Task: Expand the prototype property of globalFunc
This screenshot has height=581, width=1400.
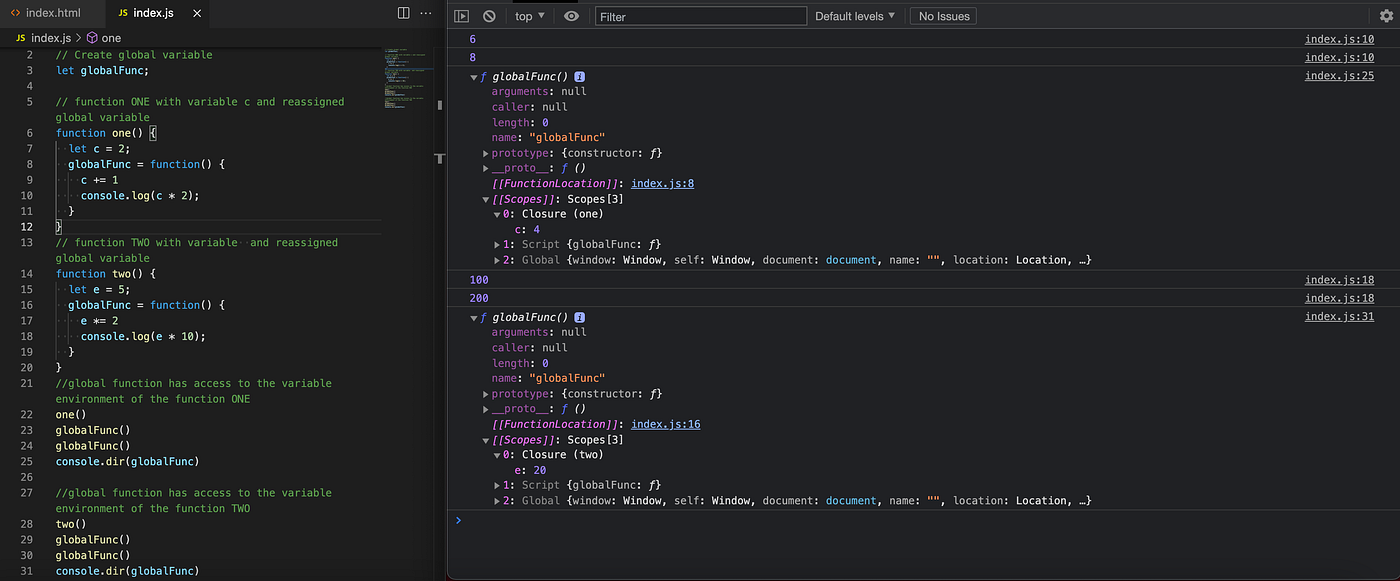Action: 486,152
